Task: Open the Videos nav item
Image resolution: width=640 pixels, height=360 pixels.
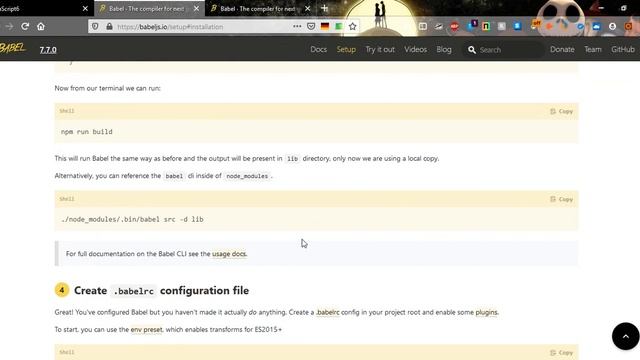Action: coord(416,49)
